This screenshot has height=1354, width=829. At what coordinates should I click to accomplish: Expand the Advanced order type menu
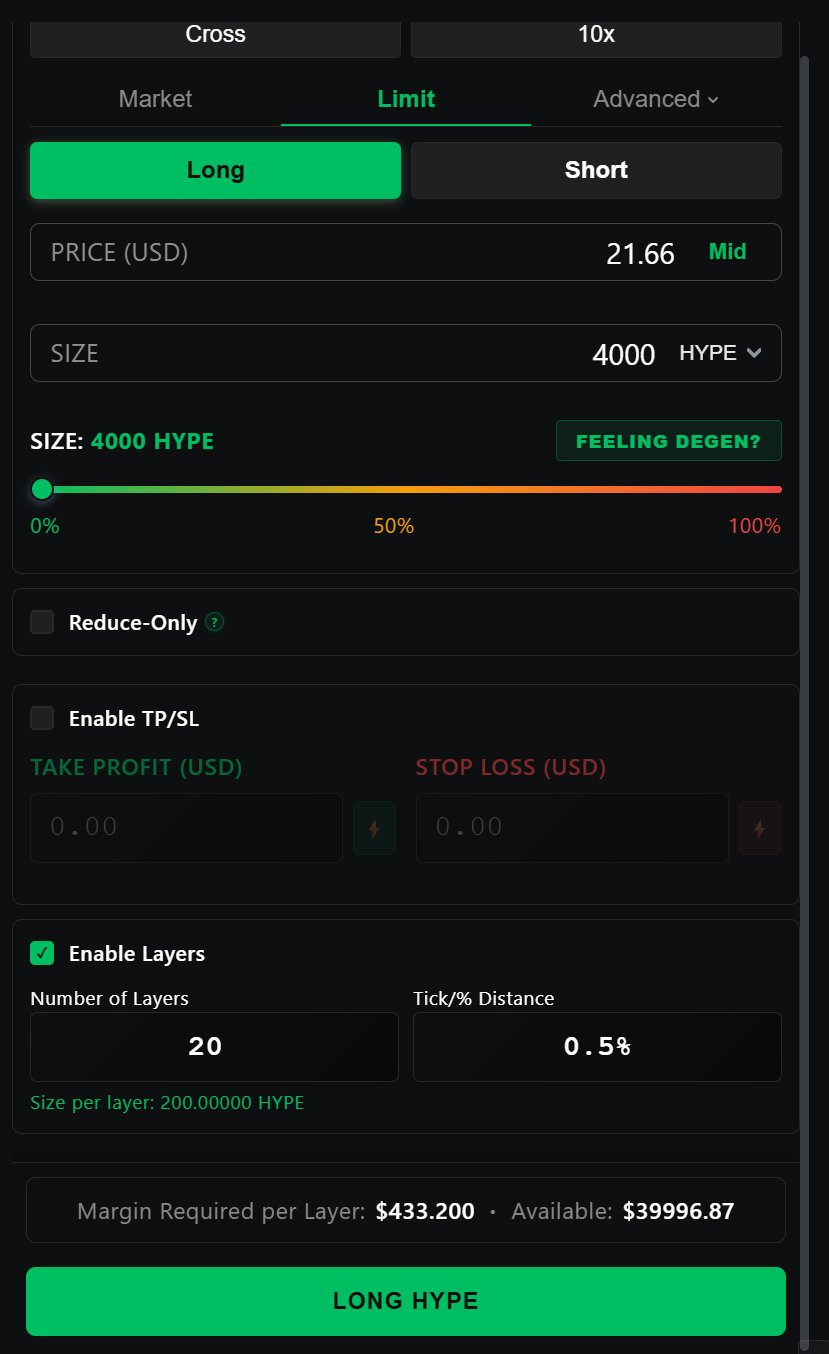(x=655, y=99)
